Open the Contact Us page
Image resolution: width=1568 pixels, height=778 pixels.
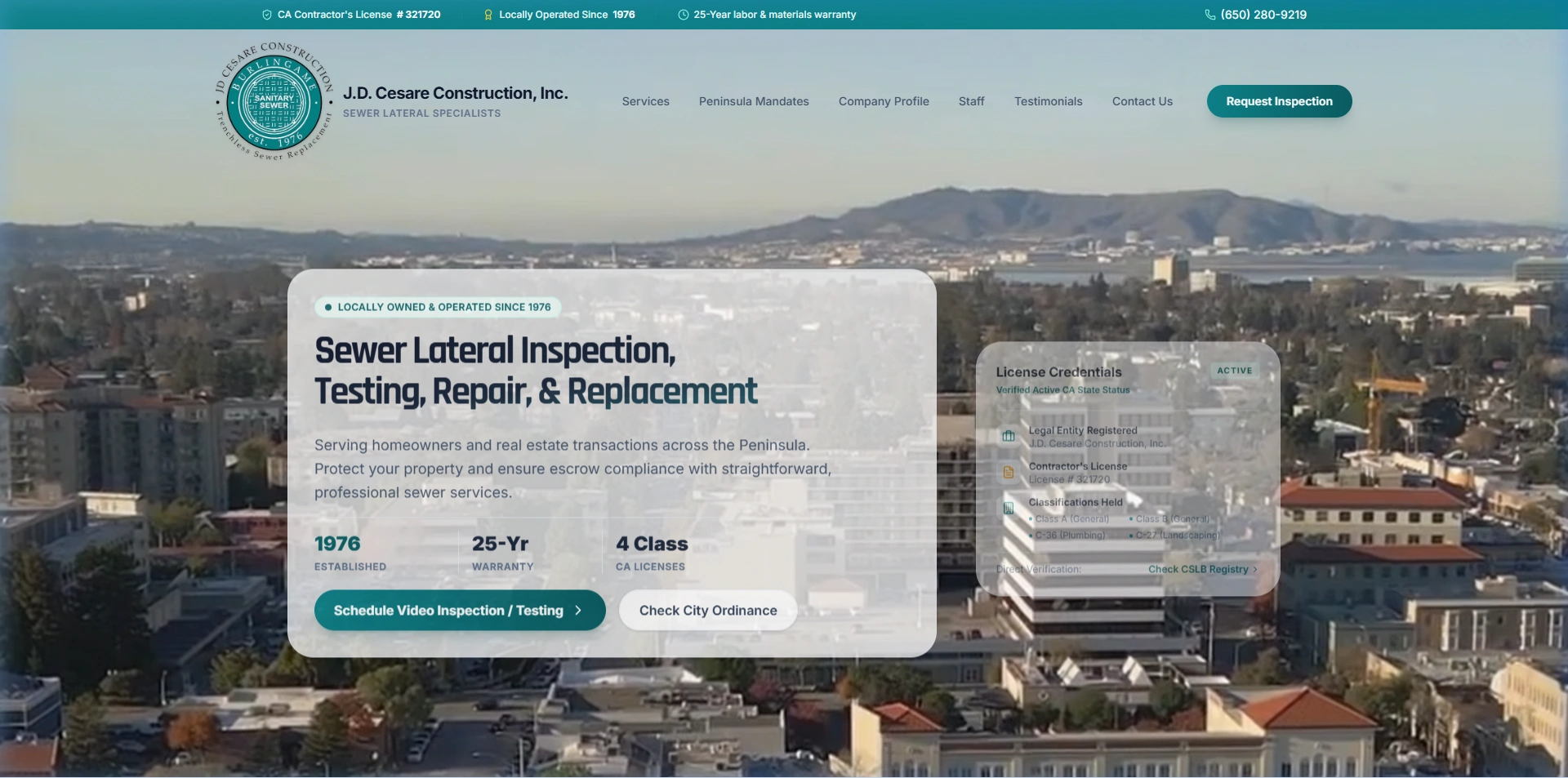1143,101
